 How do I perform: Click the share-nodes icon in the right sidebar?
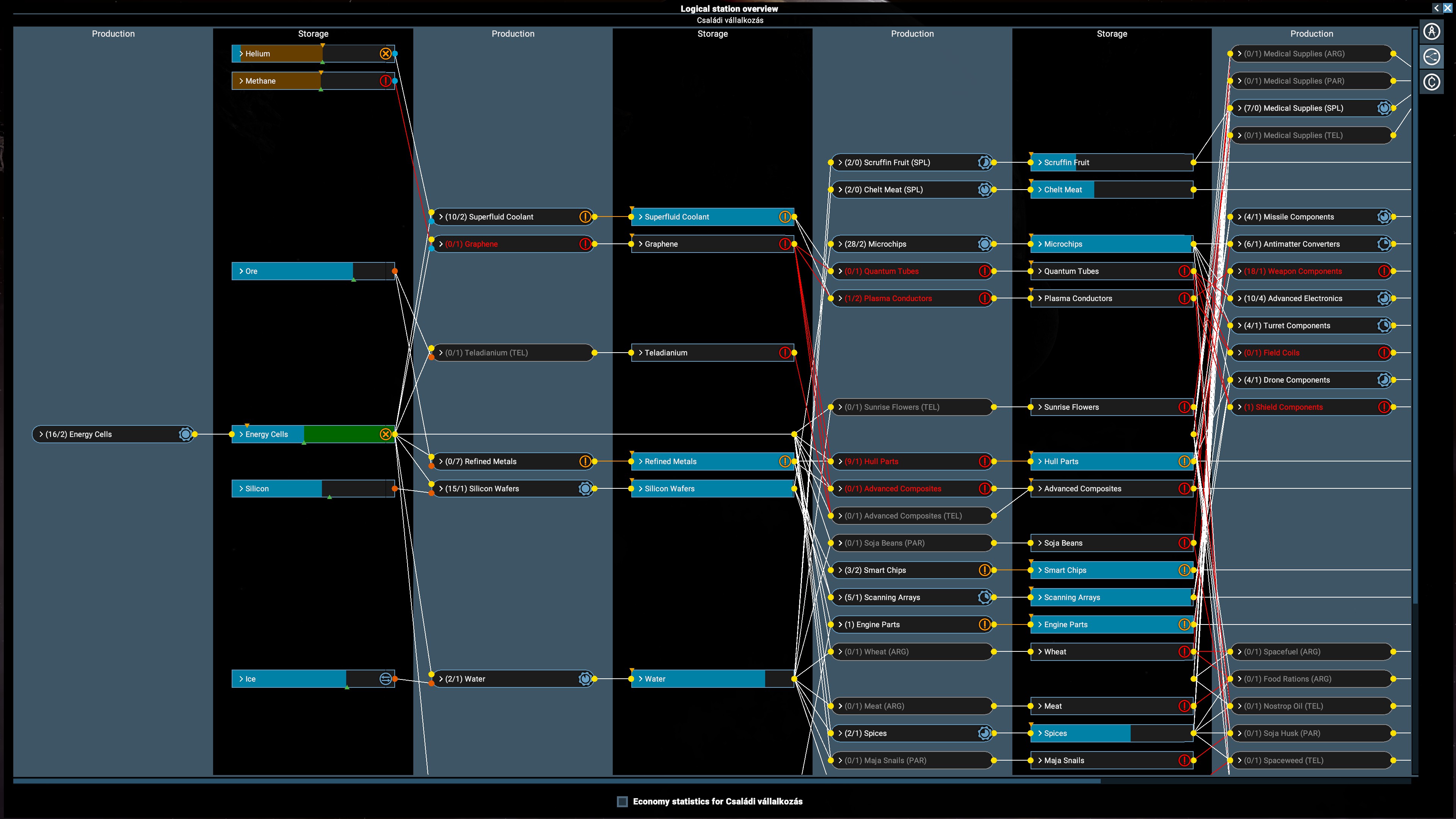click(x=1431, y=56)
